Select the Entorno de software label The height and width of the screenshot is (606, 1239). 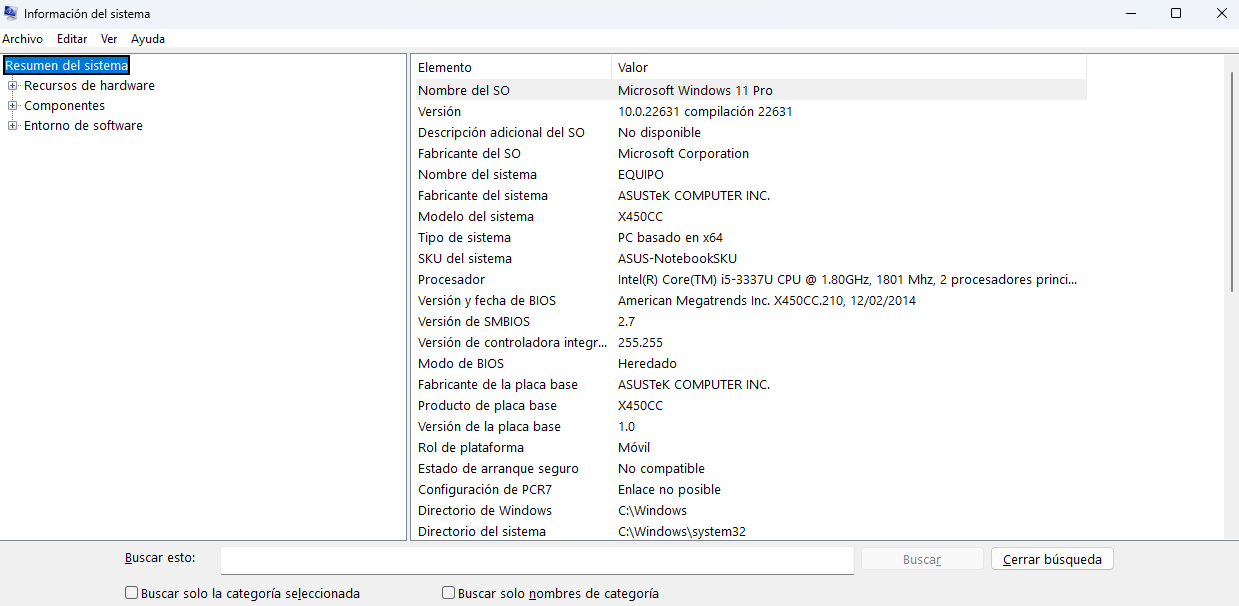(x=83, y=126)
